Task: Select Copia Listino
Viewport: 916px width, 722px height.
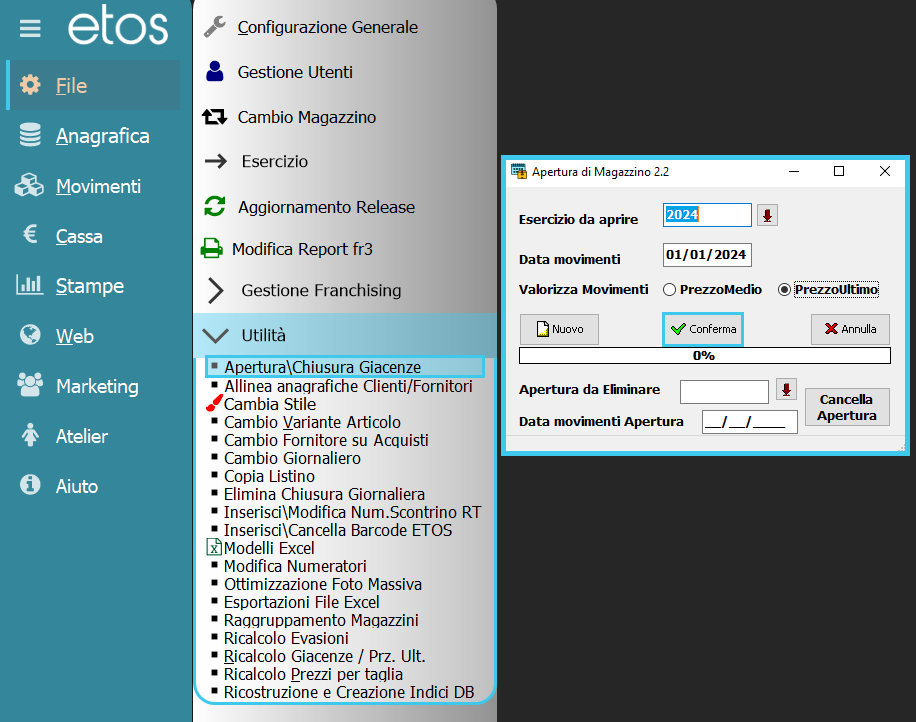Action: 269,476
